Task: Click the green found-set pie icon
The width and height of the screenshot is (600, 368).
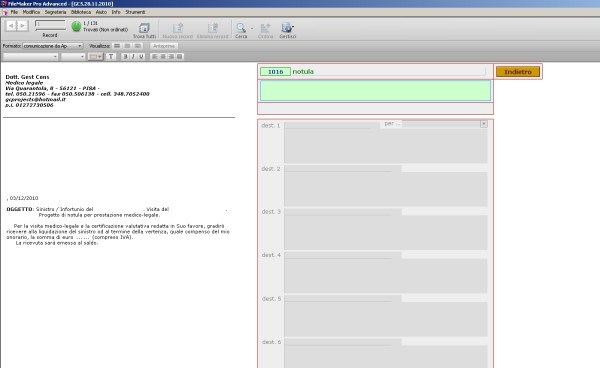Action: click(76, 26)
